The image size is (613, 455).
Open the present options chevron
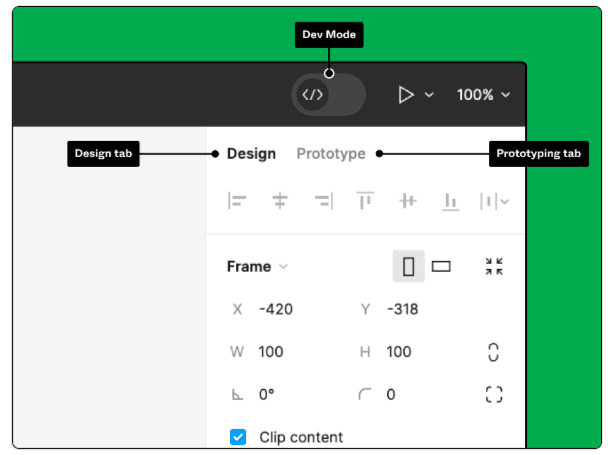429,95
